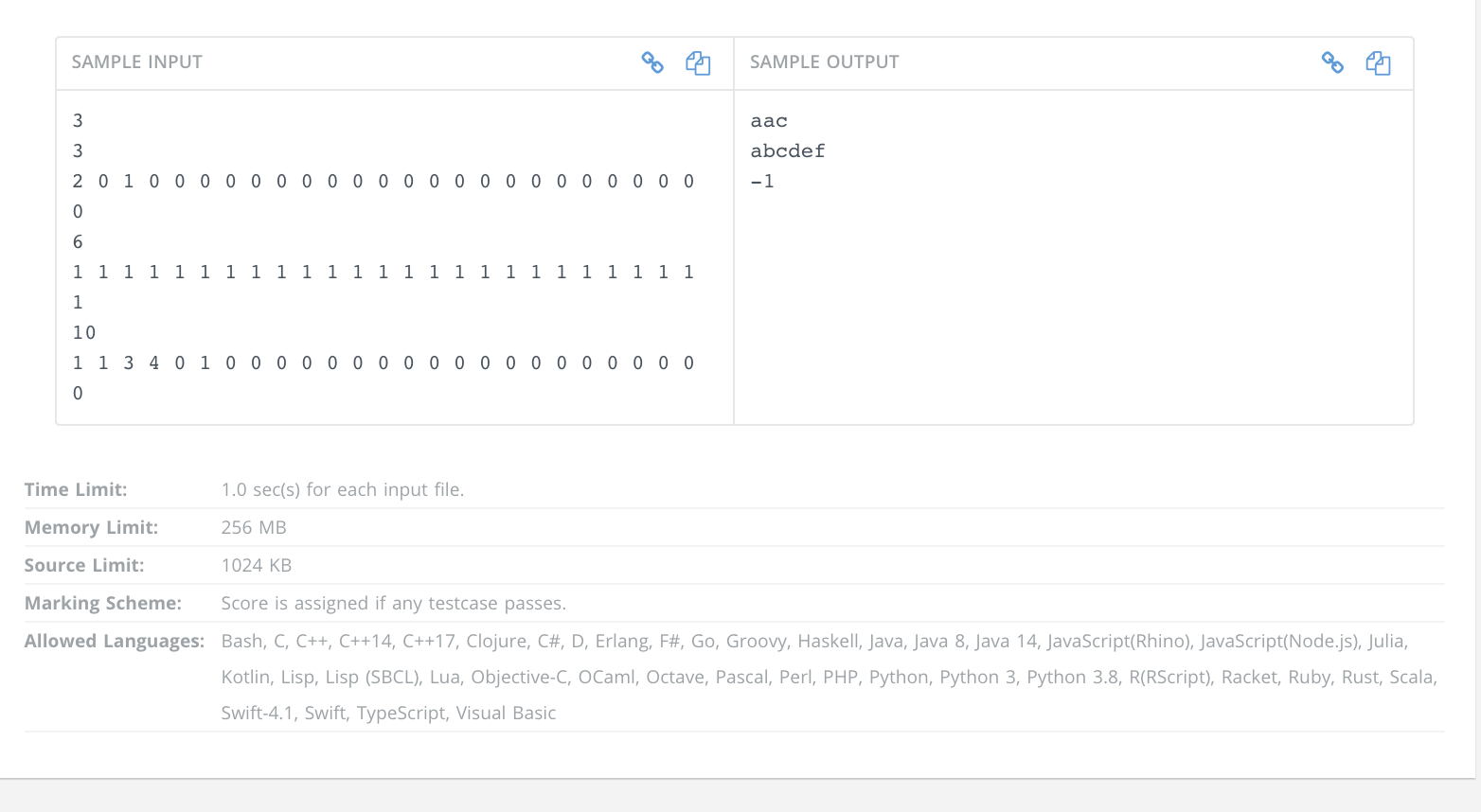The width and height of the screenshot is (1481, 812).
Task: Click the -1 line in sample output
Action: pos(762,181)
